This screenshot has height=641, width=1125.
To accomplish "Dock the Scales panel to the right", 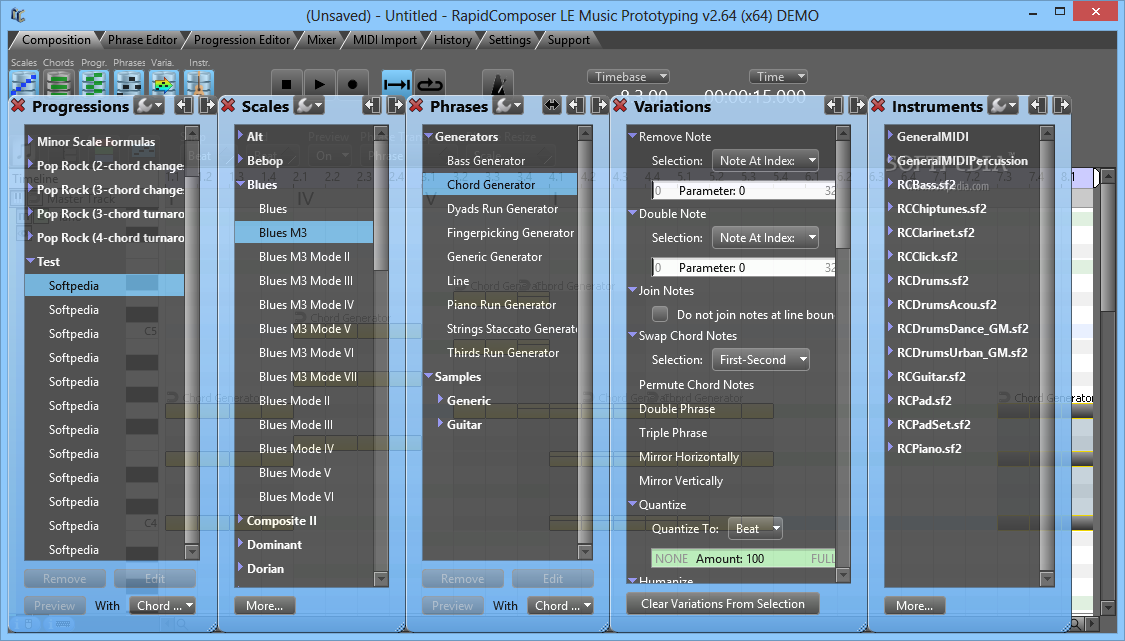I will (395, 106).
